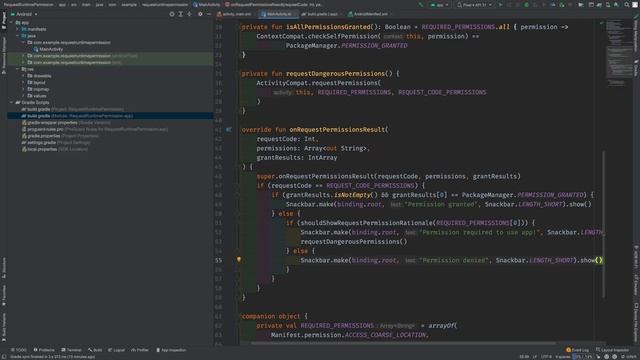
Task: Select build.gradle (Project) file in tree
Action: click(73, 109)
